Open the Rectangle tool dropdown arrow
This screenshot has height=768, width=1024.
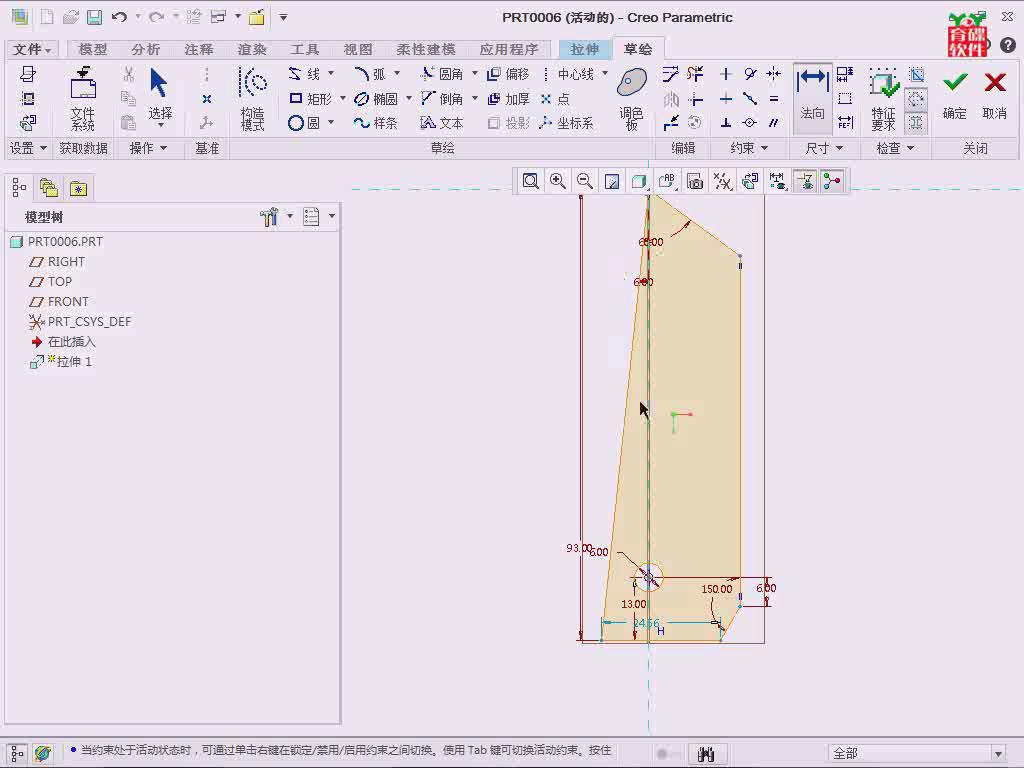[x=343, y=98]
